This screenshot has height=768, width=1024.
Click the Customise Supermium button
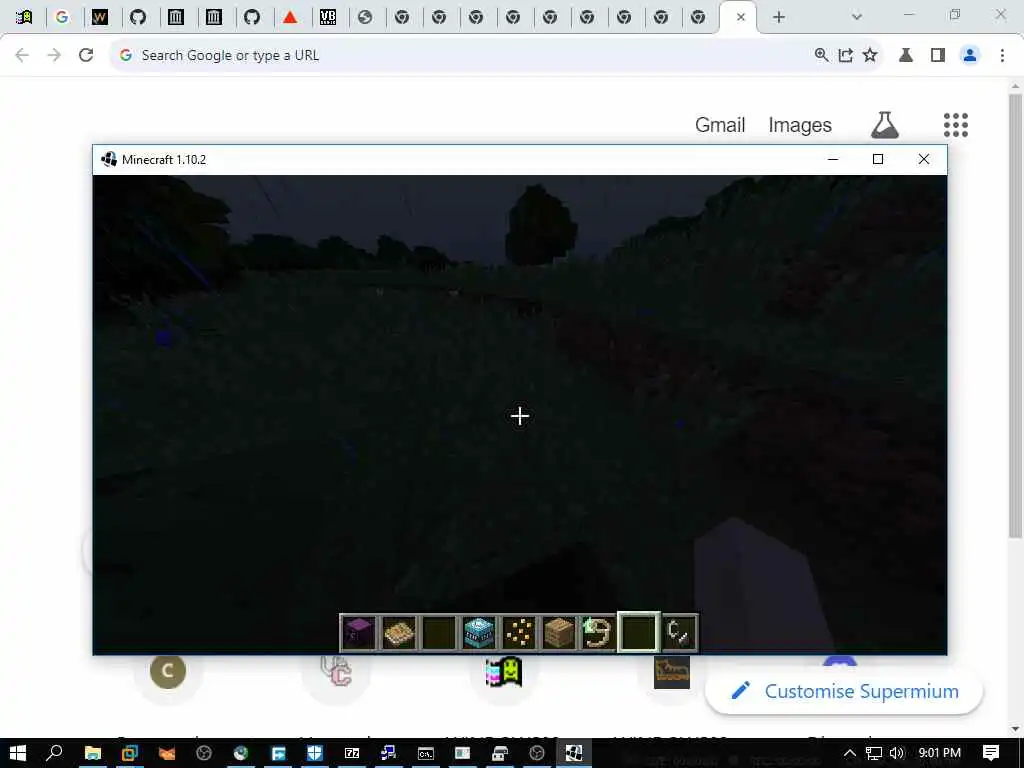(844, 691)
